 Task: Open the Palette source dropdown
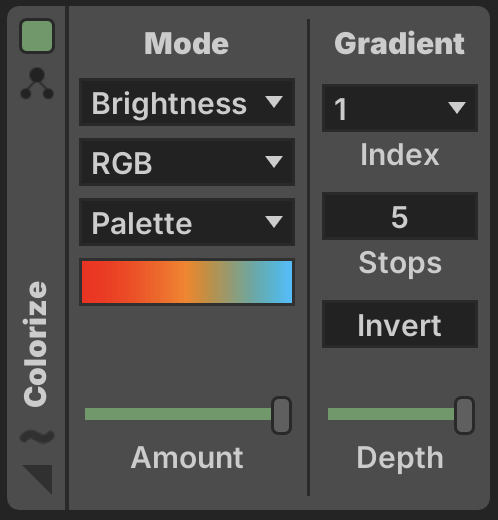[x=187, y=222]
